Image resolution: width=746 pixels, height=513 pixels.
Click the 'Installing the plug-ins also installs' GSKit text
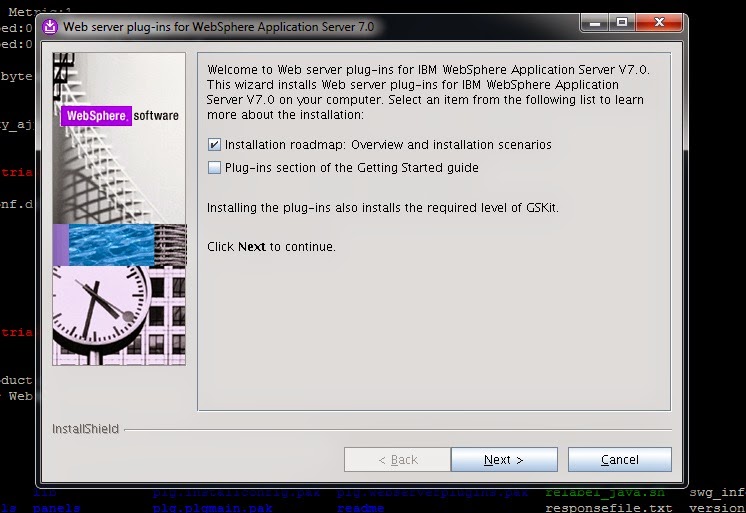(383, 208)
